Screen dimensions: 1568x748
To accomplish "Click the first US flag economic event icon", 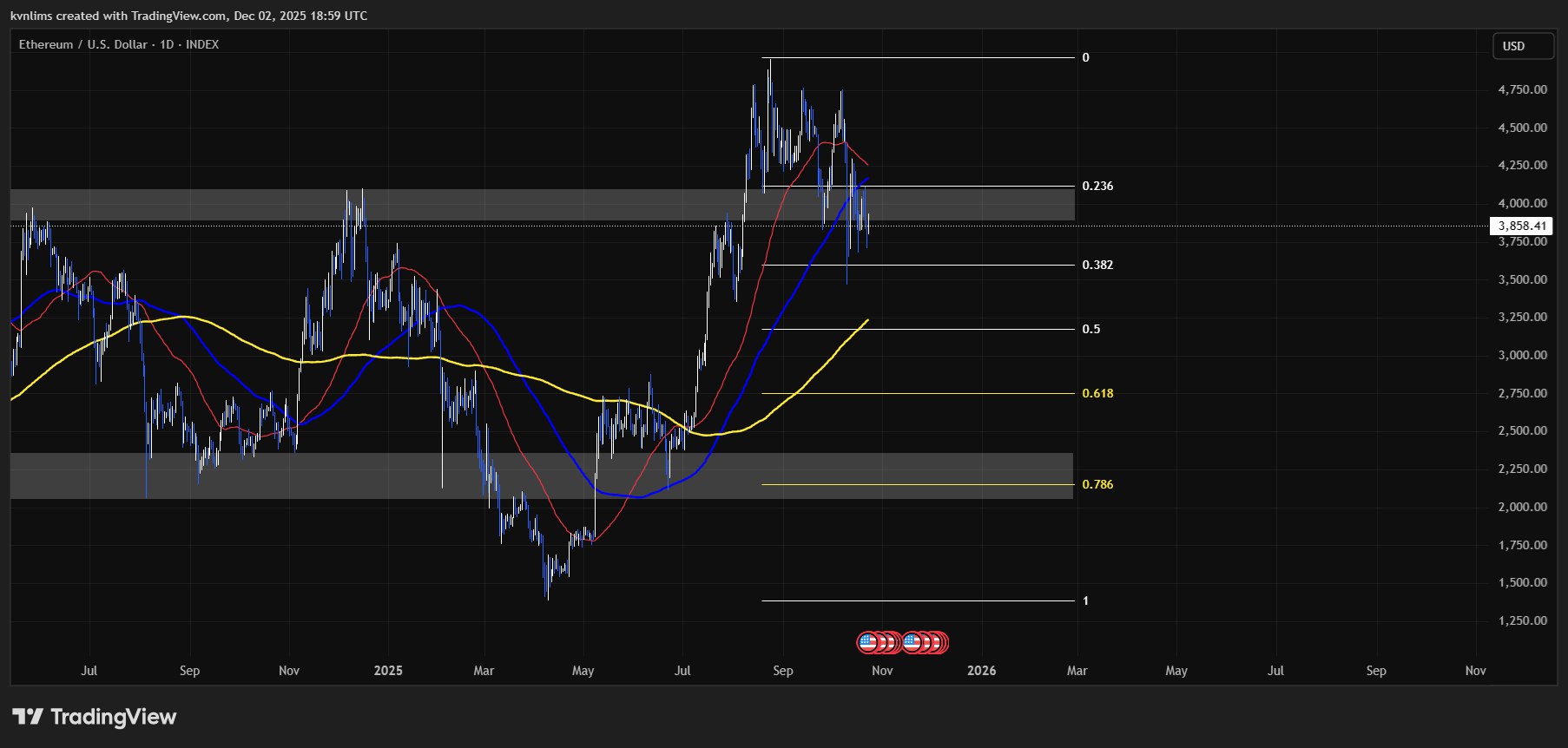I will pos(866,642).
